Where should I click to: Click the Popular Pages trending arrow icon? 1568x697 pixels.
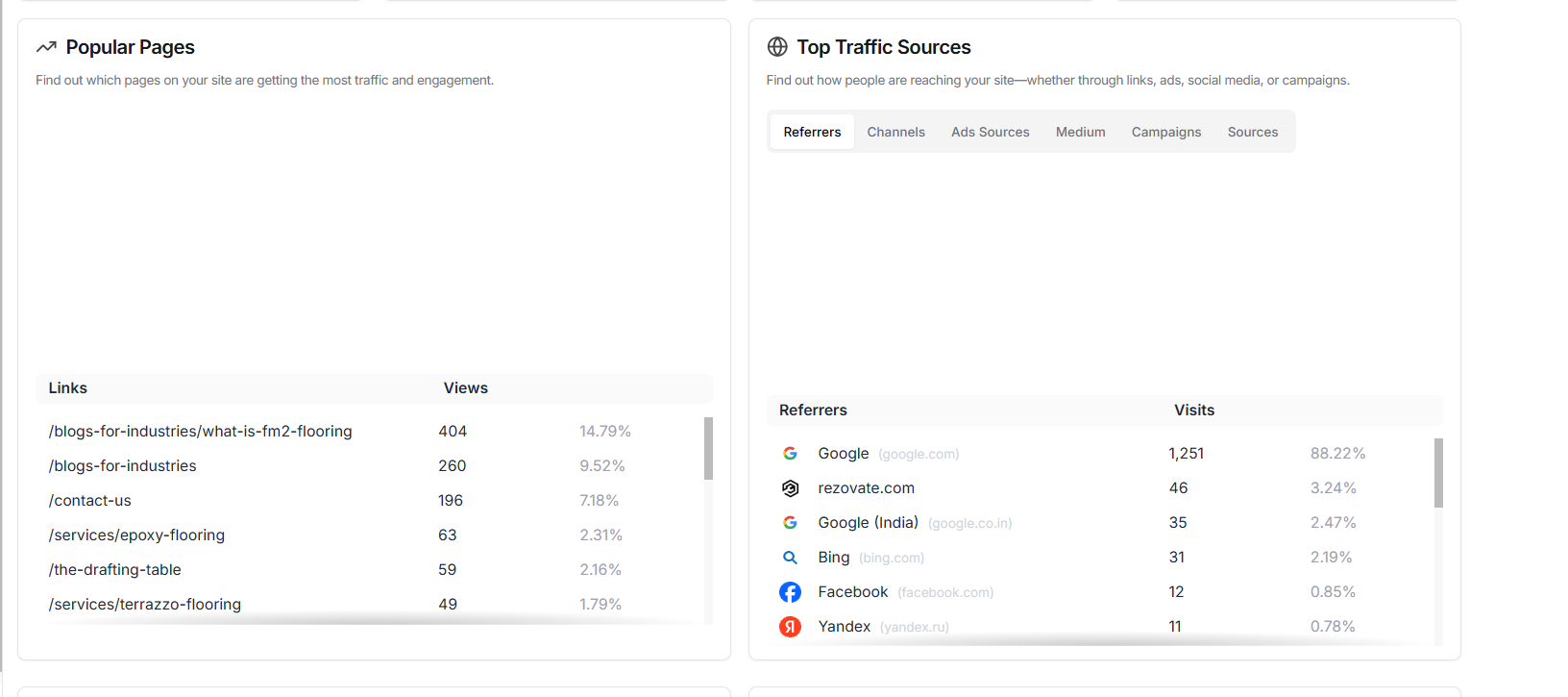46,47
